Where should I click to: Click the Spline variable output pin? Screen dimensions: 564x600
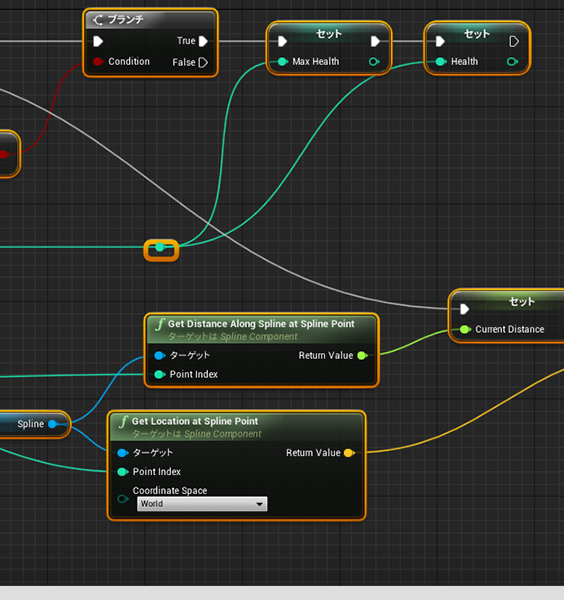pos(53,424)
